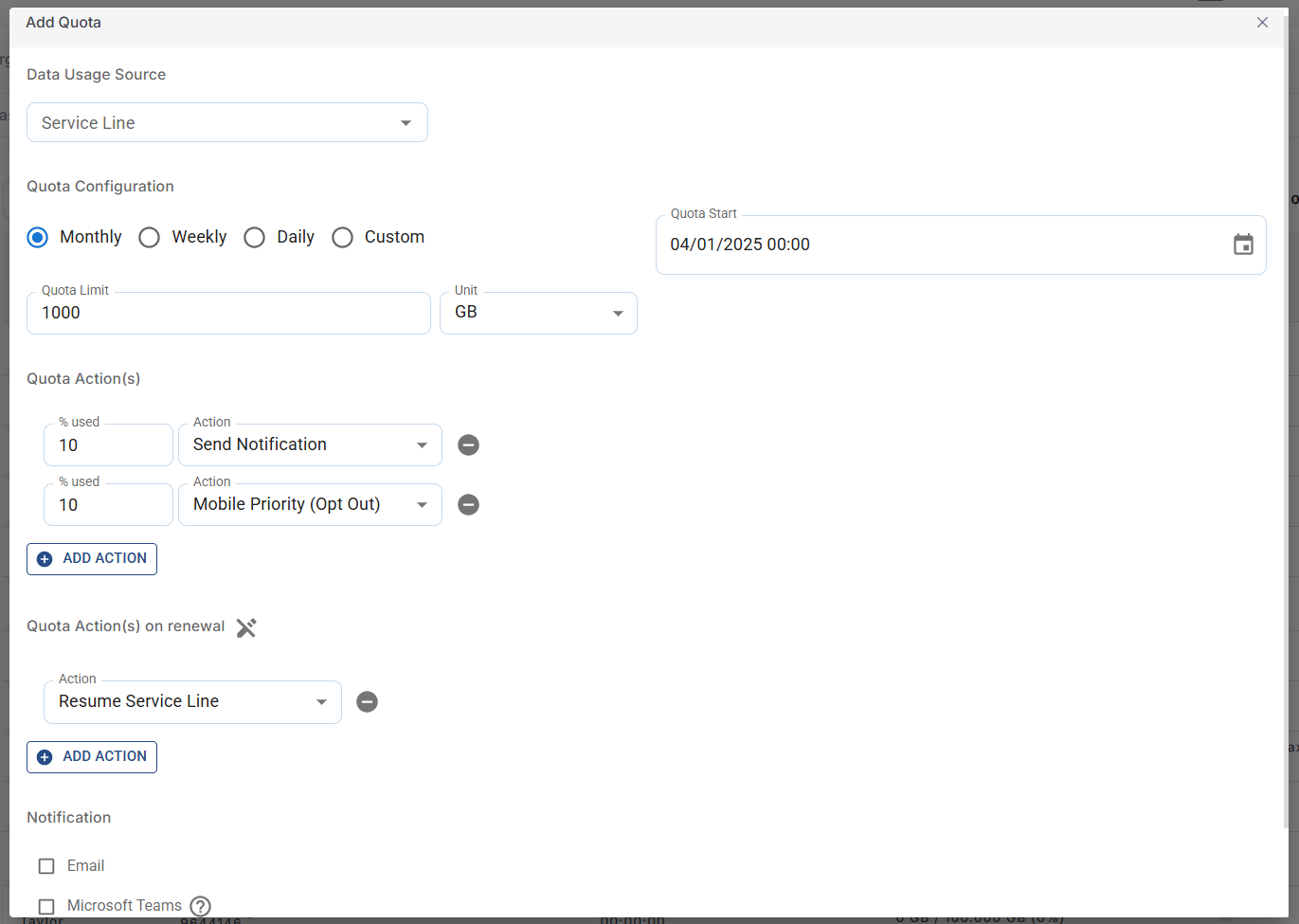Expand the Send Notification action dropdown

[310, 445]
